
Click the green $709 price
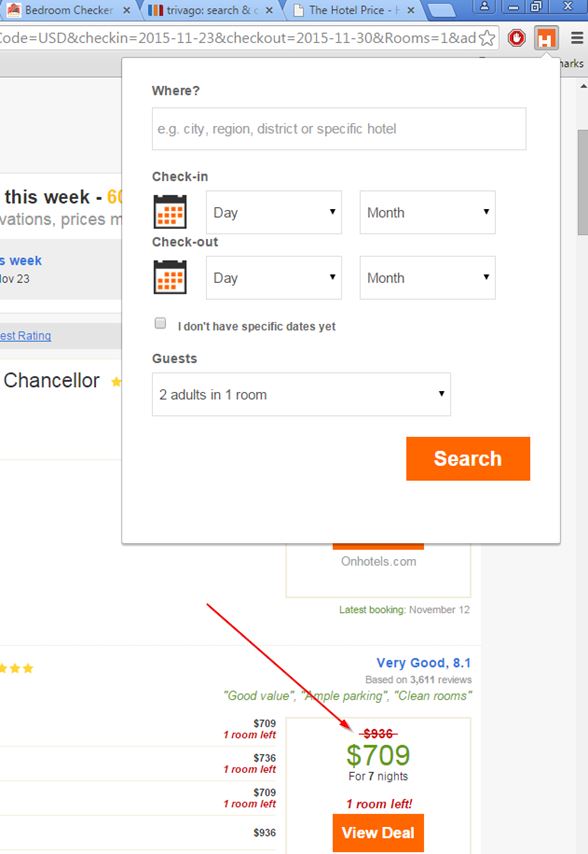[x=378, y=755]
